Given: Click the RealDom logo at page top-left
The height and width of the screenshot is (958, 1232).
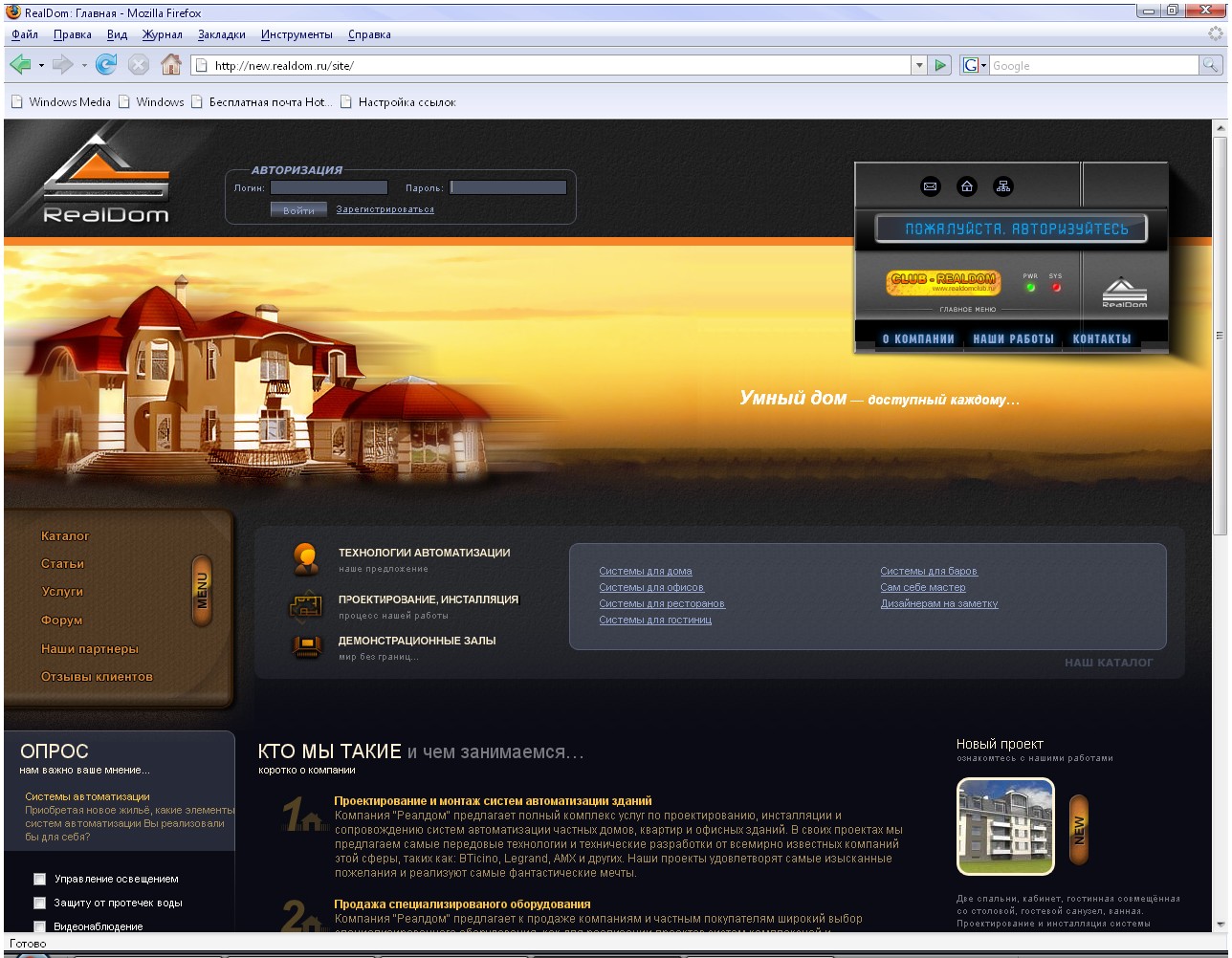Looking at the screenshot, I should 106,179.
